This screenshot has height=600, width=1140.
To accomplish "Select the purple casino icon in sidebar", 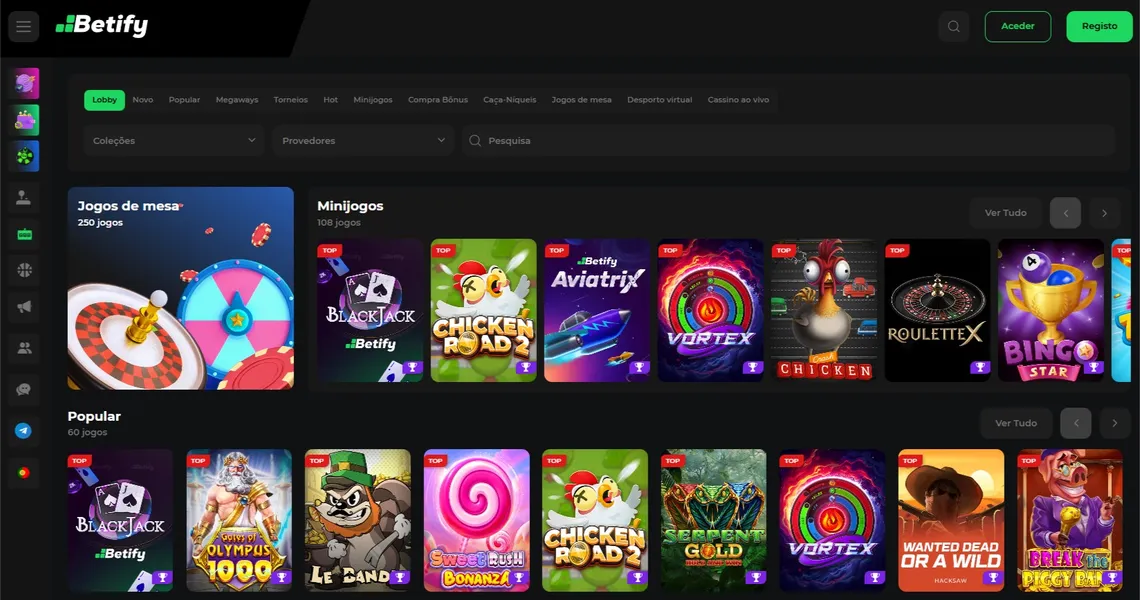I will click(x=24, y=82).
